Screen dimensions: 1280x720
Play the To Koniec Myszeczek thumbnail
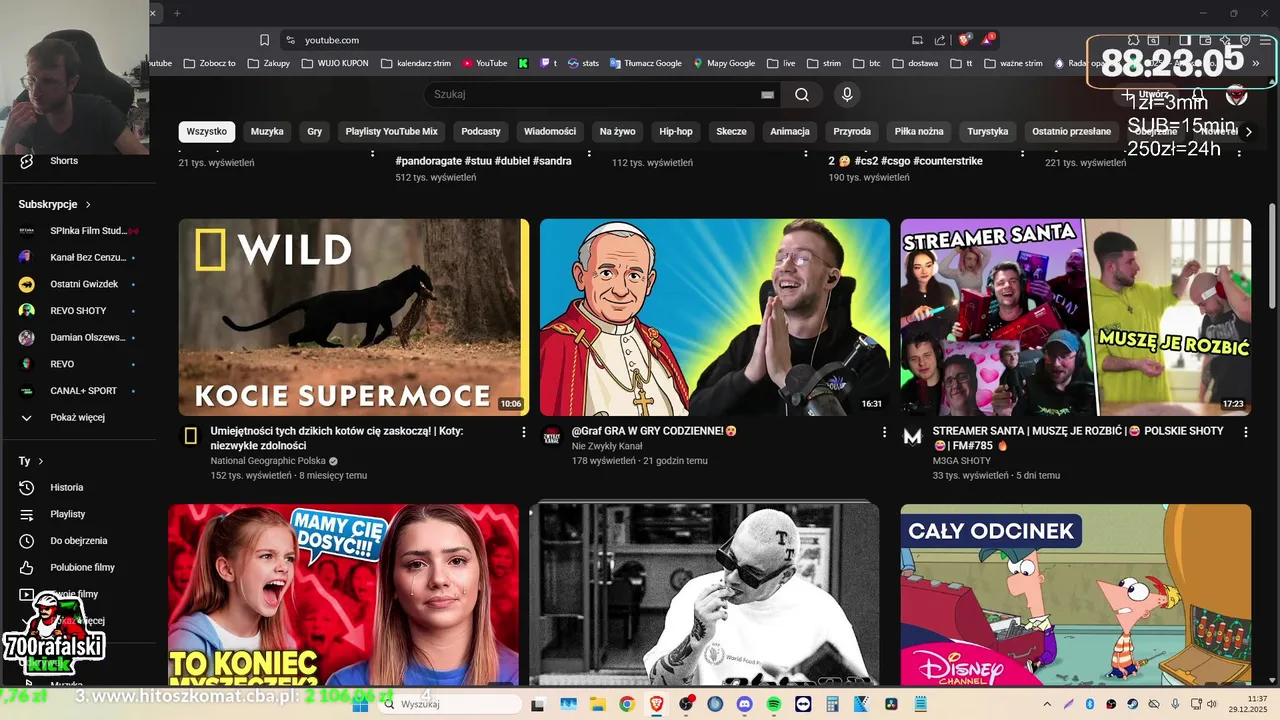point(343,594)
